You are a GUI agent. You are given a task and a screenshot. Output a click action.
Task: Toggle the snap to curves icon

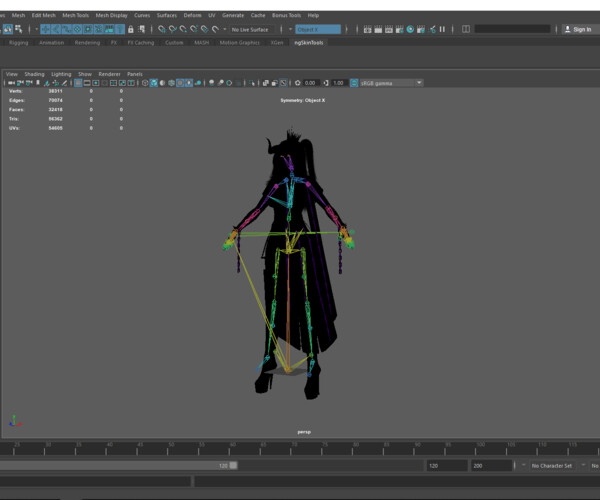(173, 29)
